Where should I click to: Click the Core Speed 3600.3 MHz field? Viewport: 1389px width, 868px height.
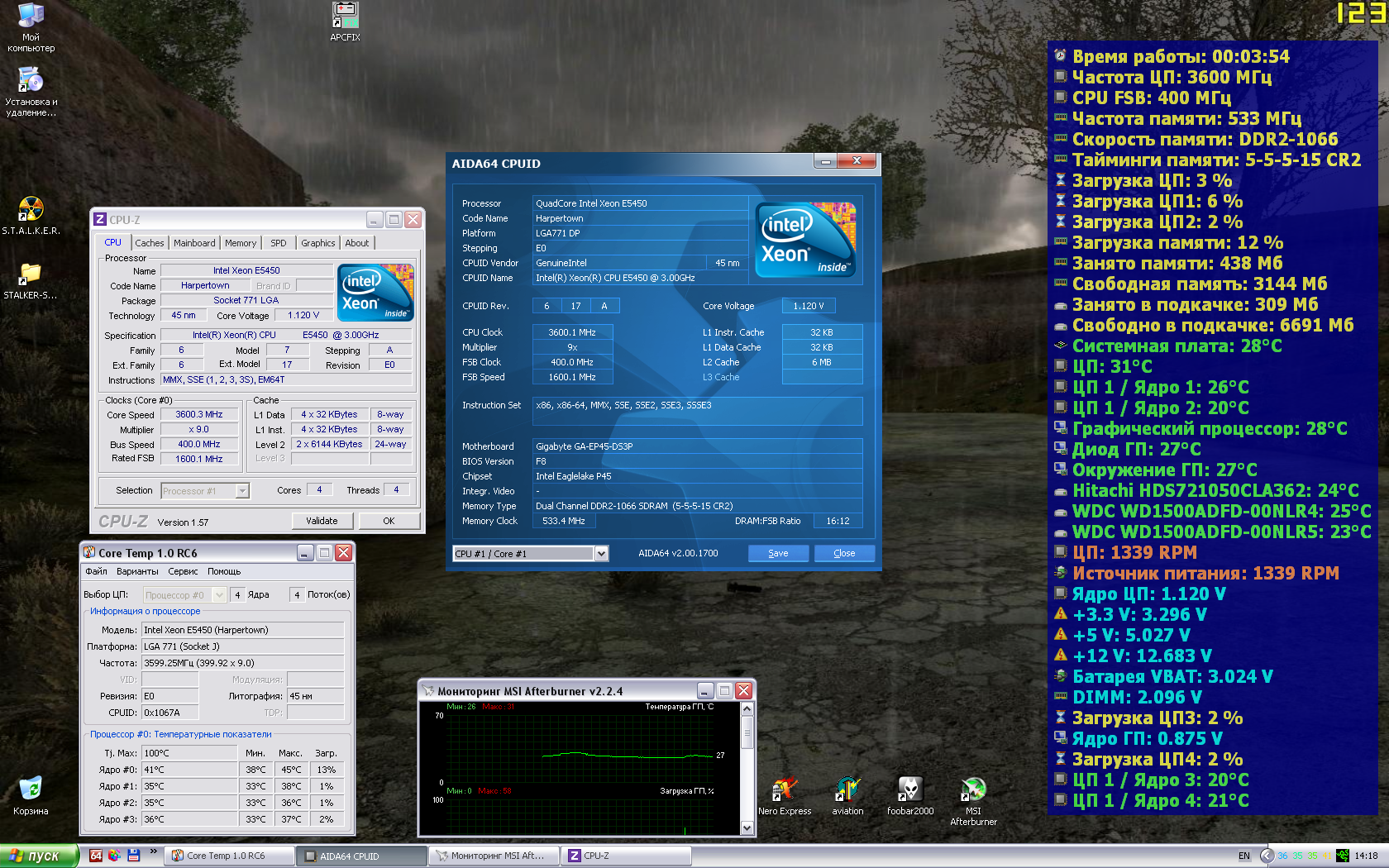pos(199,415)
